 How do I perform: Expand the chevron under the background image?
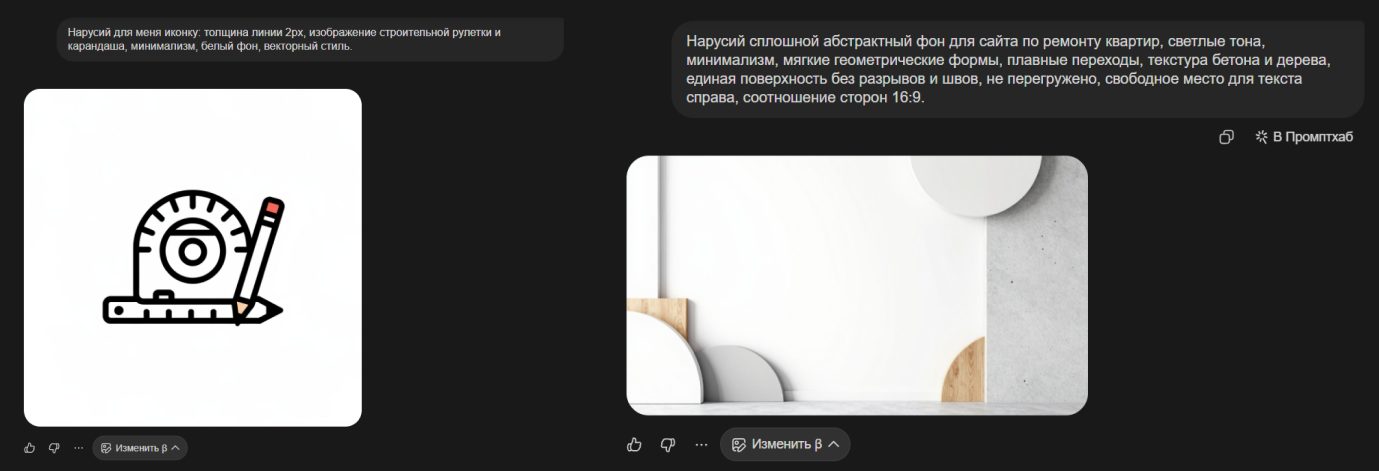pos(833,444)
